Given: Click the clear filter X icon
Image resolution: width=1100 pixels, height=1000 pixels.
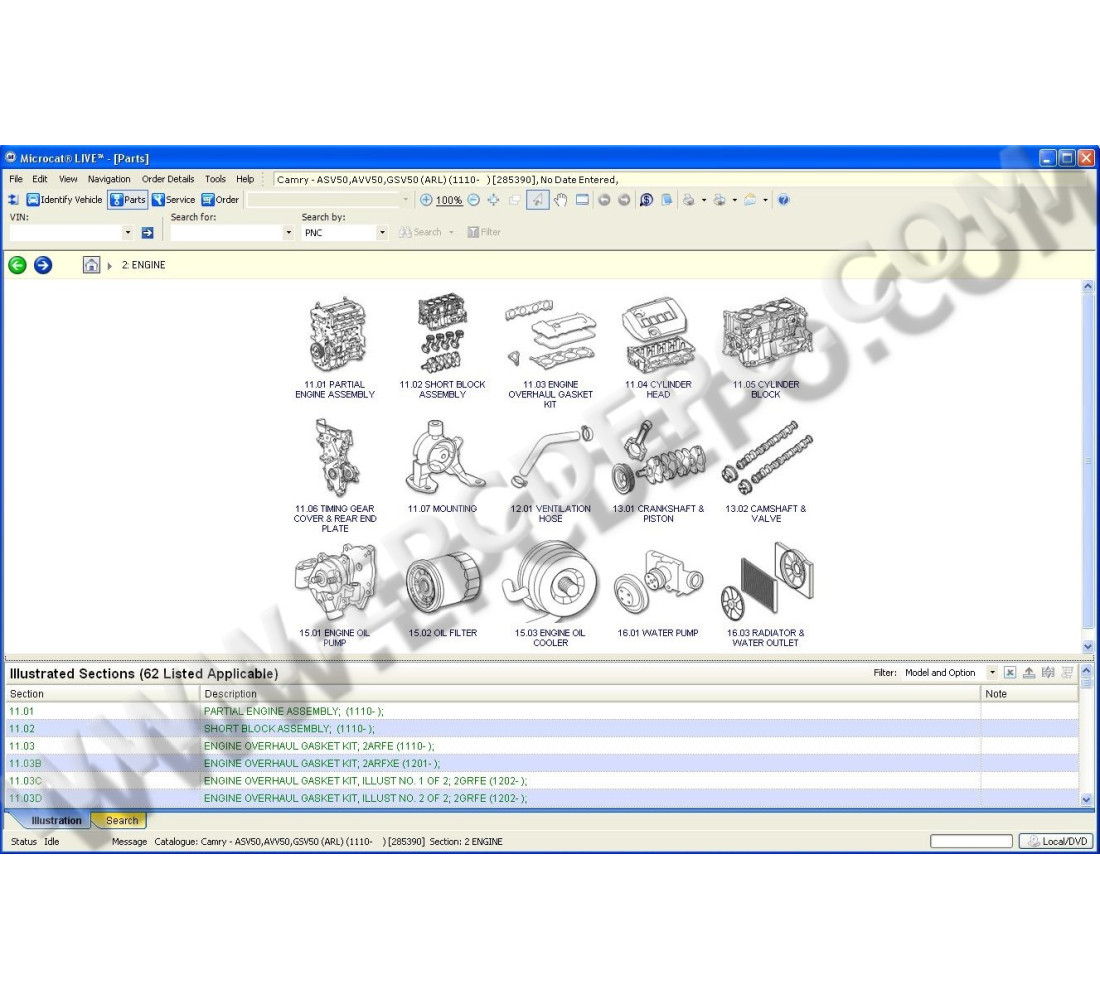Looking at the screenshot, I should pos(1010,673).
